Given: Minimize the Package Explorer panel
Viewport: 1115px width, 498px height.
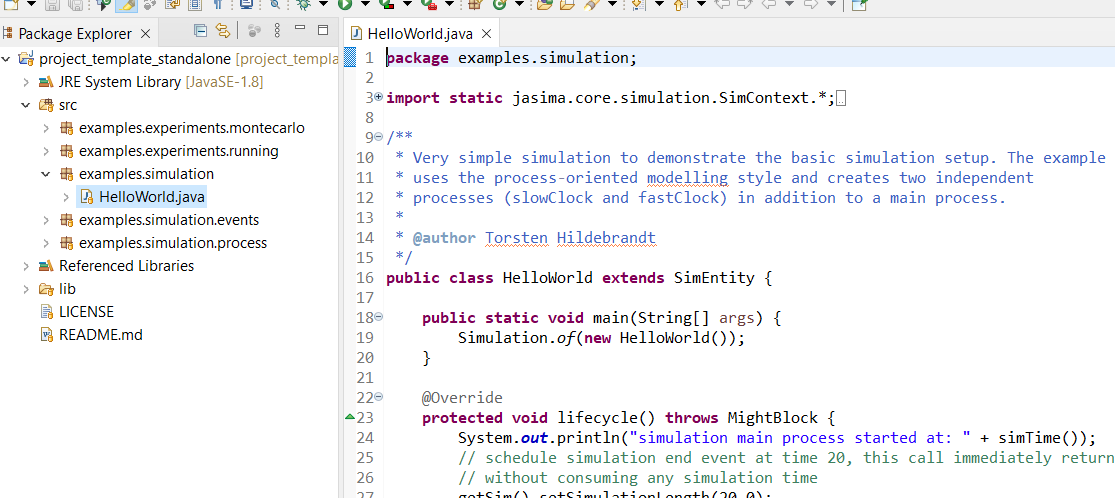Looking at the screenshot, I should (299, 32).
